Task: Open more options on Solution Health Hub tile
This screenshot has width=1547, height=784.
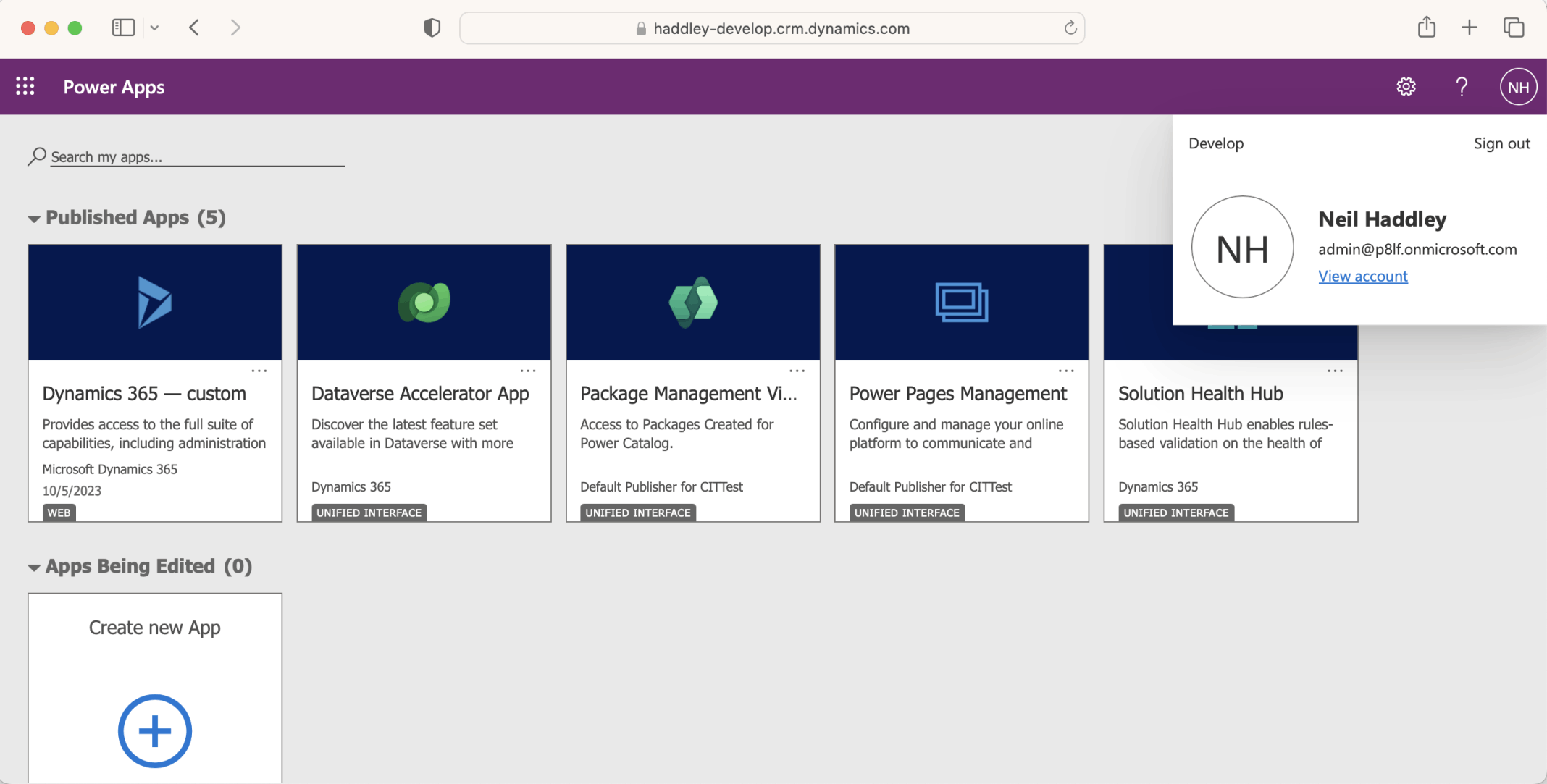Action: [1335, 371]
